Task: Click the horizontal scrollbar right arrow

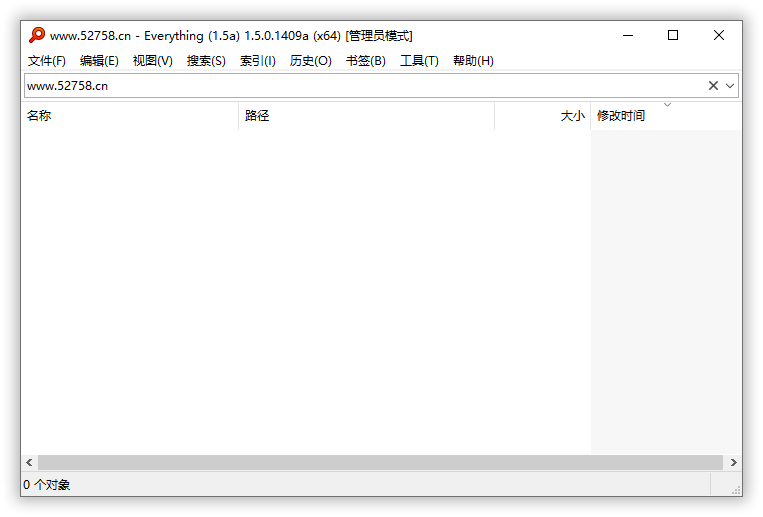Action: click(x=733, y=462)
